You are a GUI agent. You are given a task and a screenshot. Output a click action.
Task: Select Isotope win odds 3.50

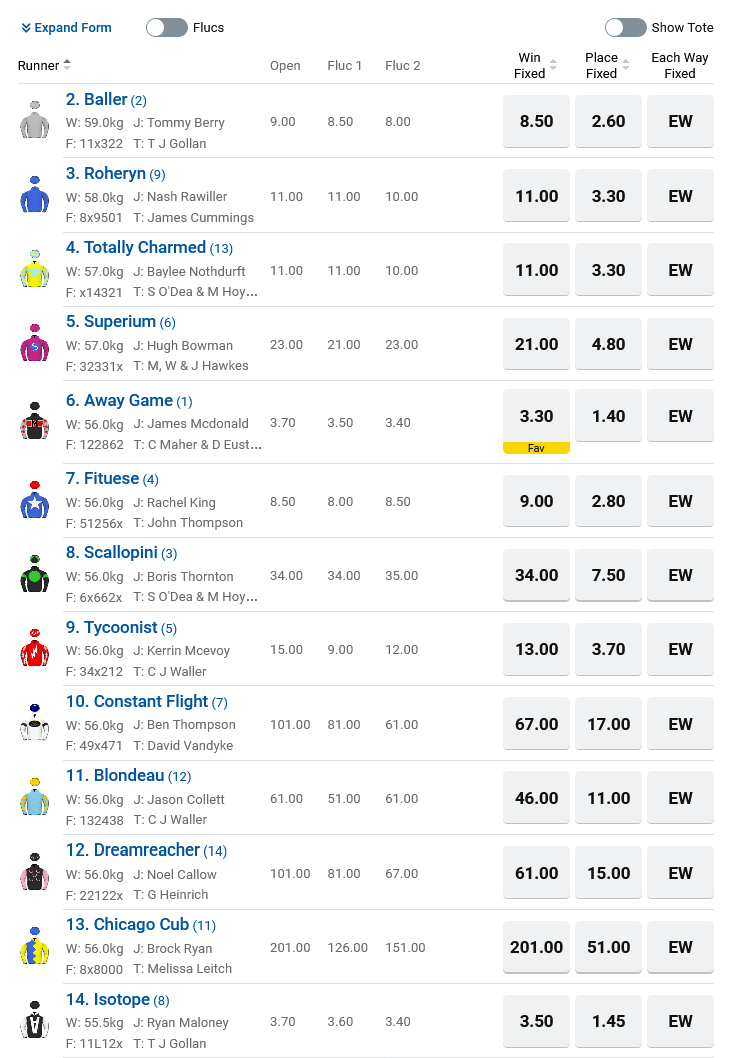536,1021
